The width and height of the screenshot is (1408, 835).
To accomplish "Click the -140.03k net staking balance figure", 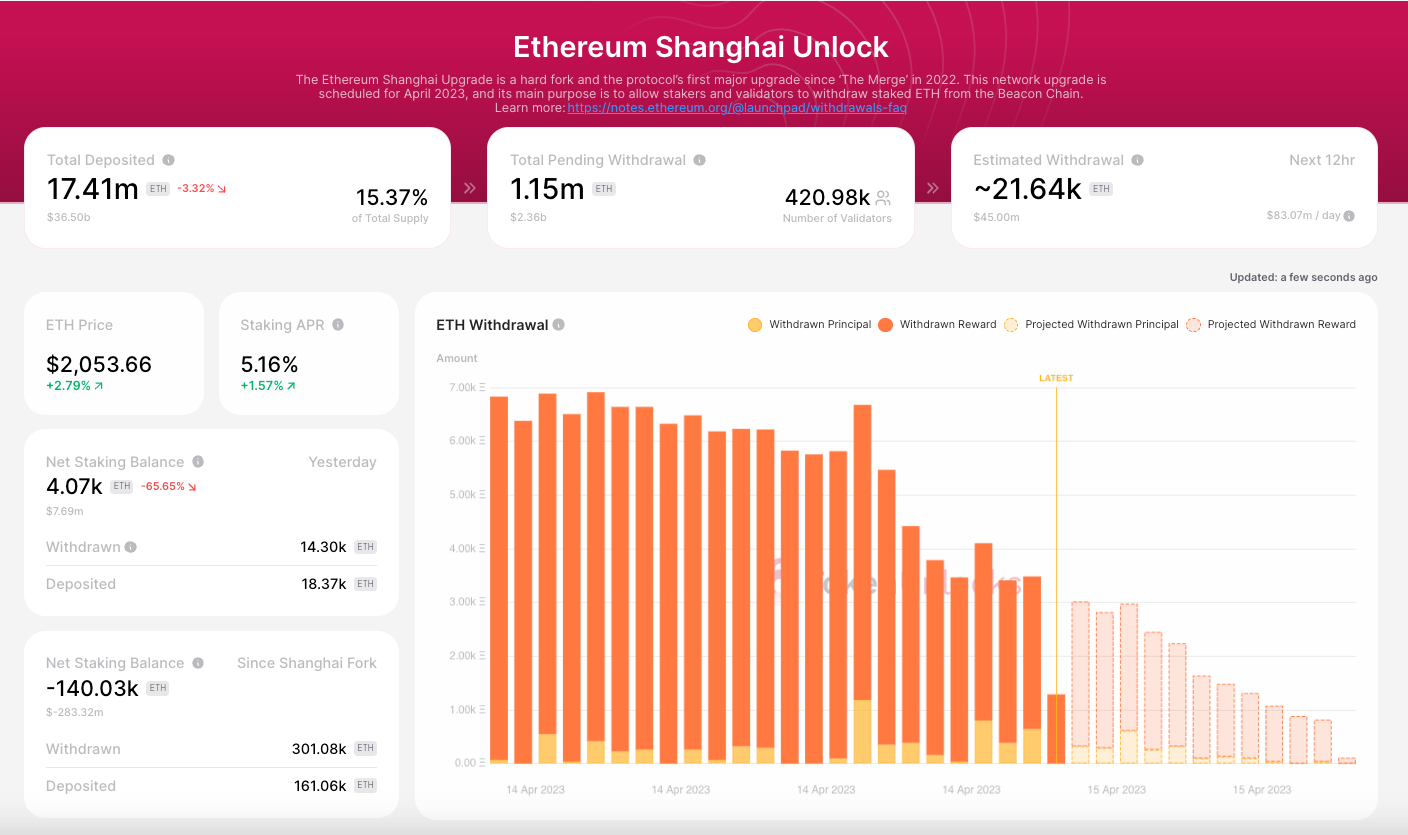I will pyautogui.click(x=92, y=687).
